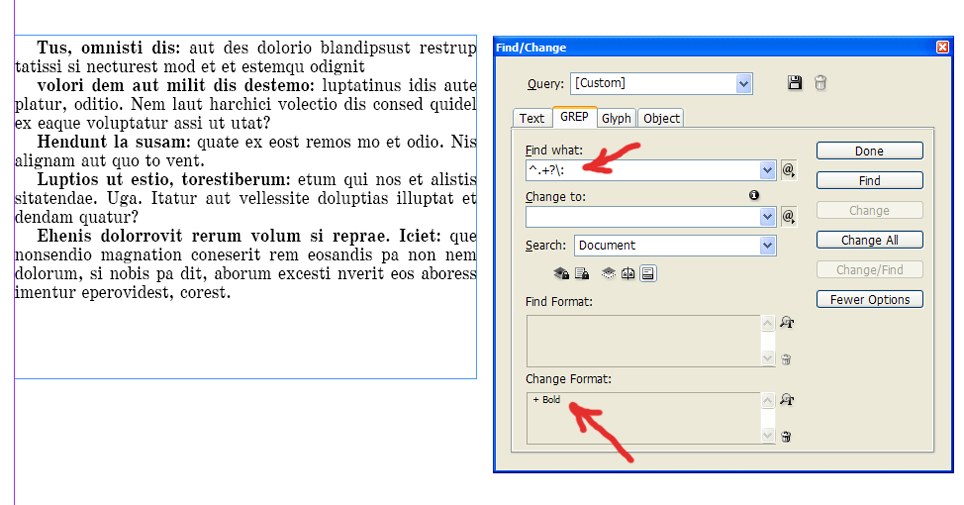
Task: Click bold text 'Tus, omnisti dis:' in document
Action: coord(109,48)
